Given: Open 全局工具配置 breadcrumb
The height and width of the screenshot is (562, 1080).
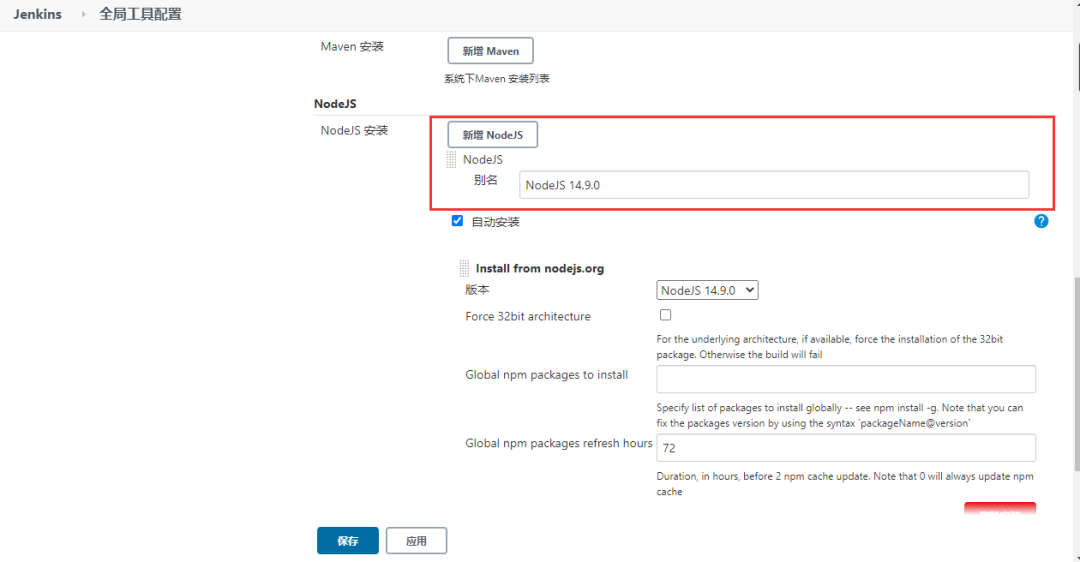Looking at the screenshot, I should pyautogui.click(x=140, y=14).
